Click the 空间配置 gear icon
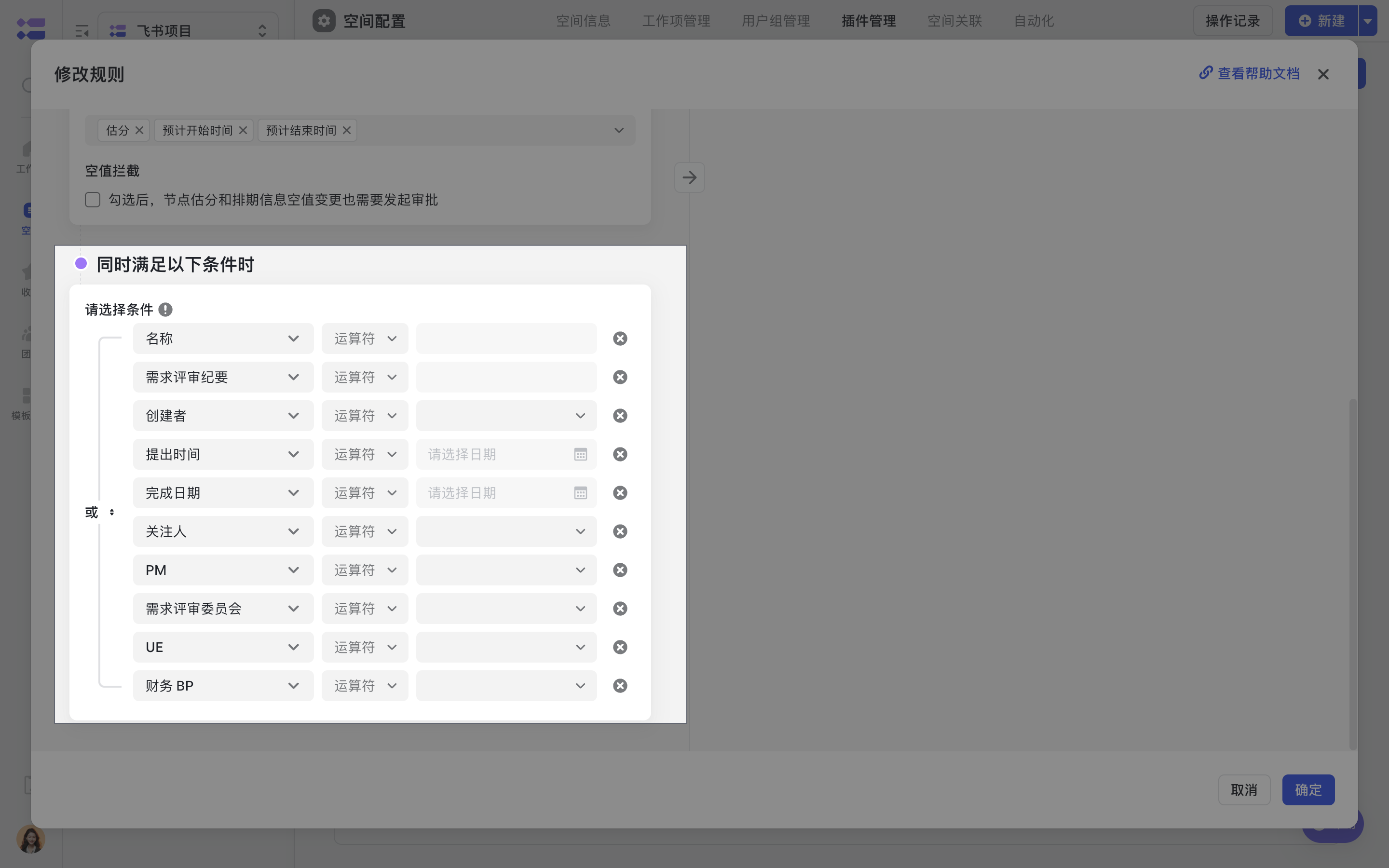Image resolution: width=1389 pixels, height=868 pixels. [x=324, y=21]
